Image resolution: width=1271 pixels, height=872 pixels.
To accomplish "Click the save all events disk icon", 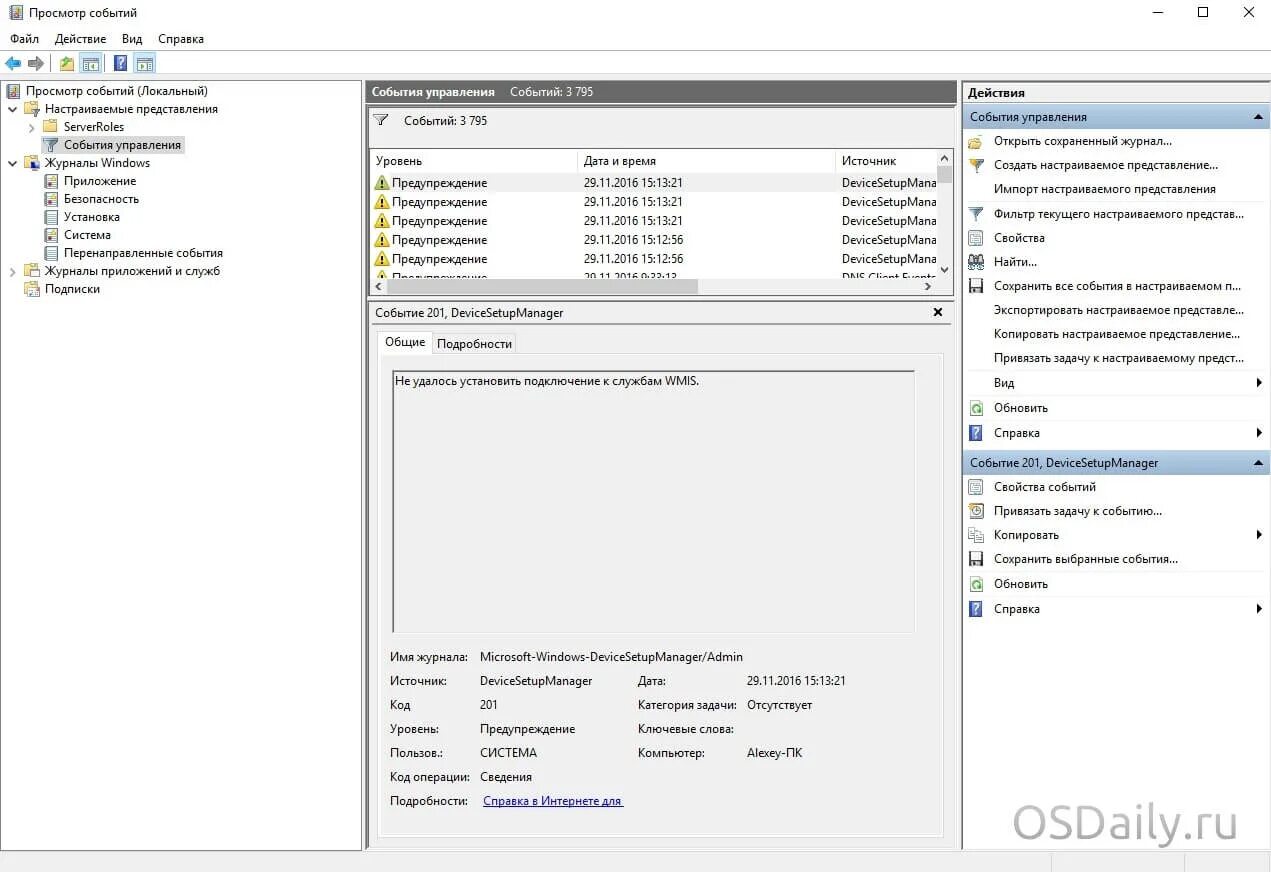I will point(976,286).
